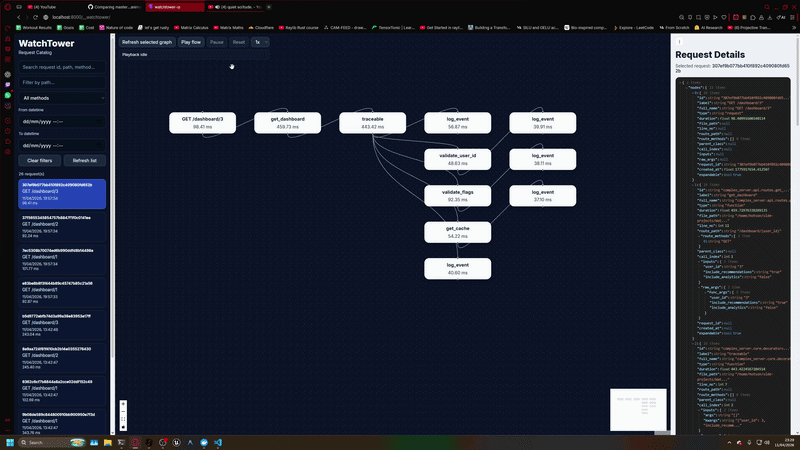Image resolution: width=800 pixels, height=450 pixels.
Task: Click the browser address bar
Action: pyautogui.click(x=357, y=17)
